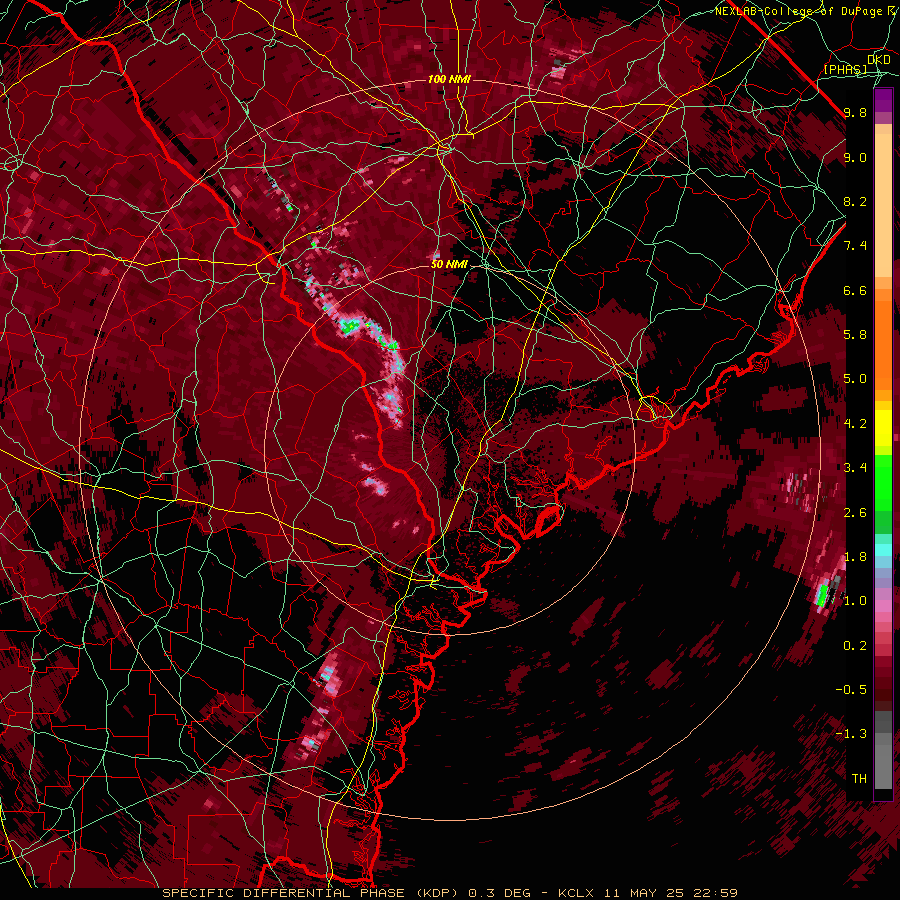This screenshot has width=900, height=900.
Task: Click the 2.6 scale value
Action: point(855,513)
